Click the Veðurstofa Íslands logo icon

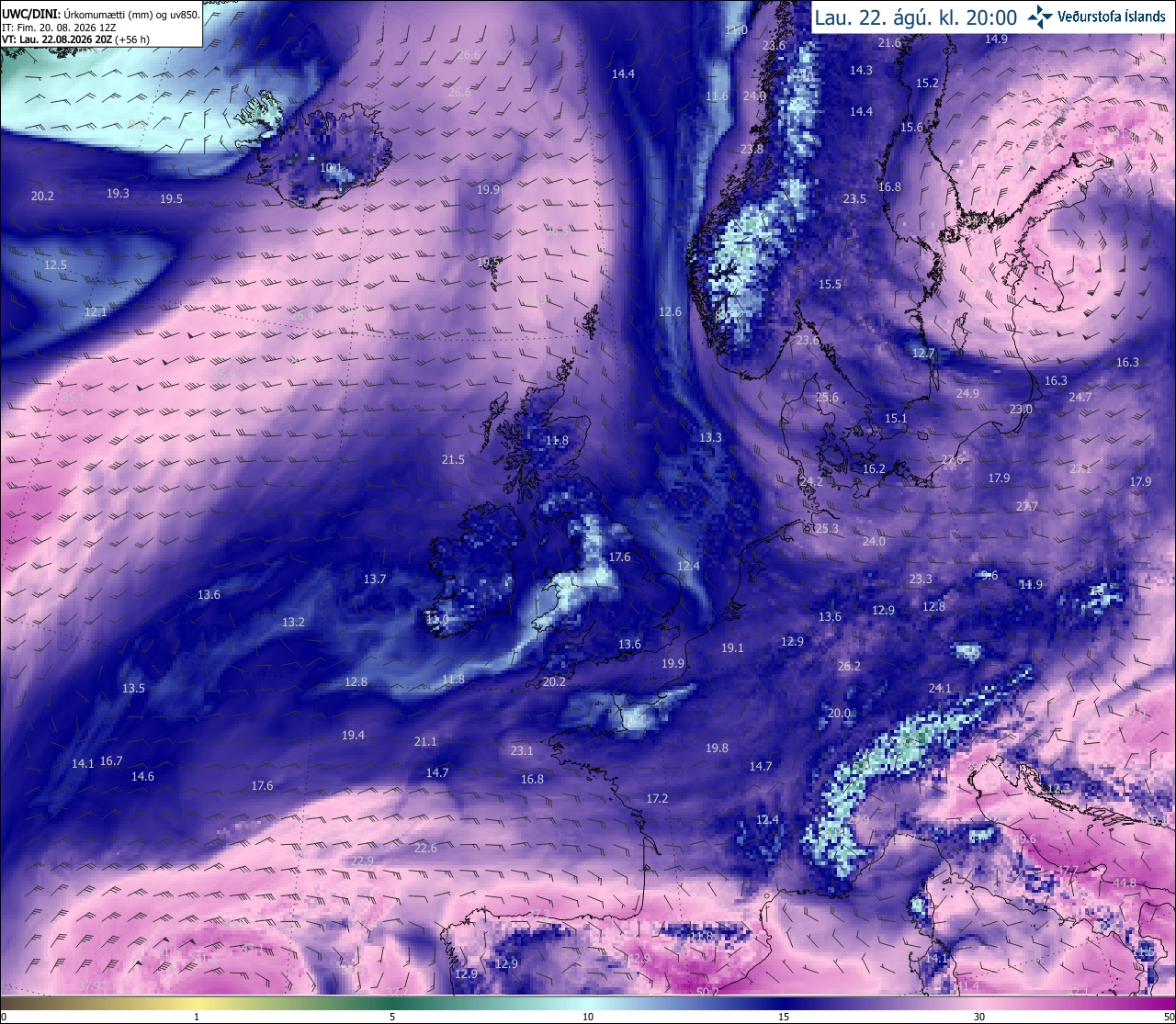pyautogui.click(x=1041, y=16)
